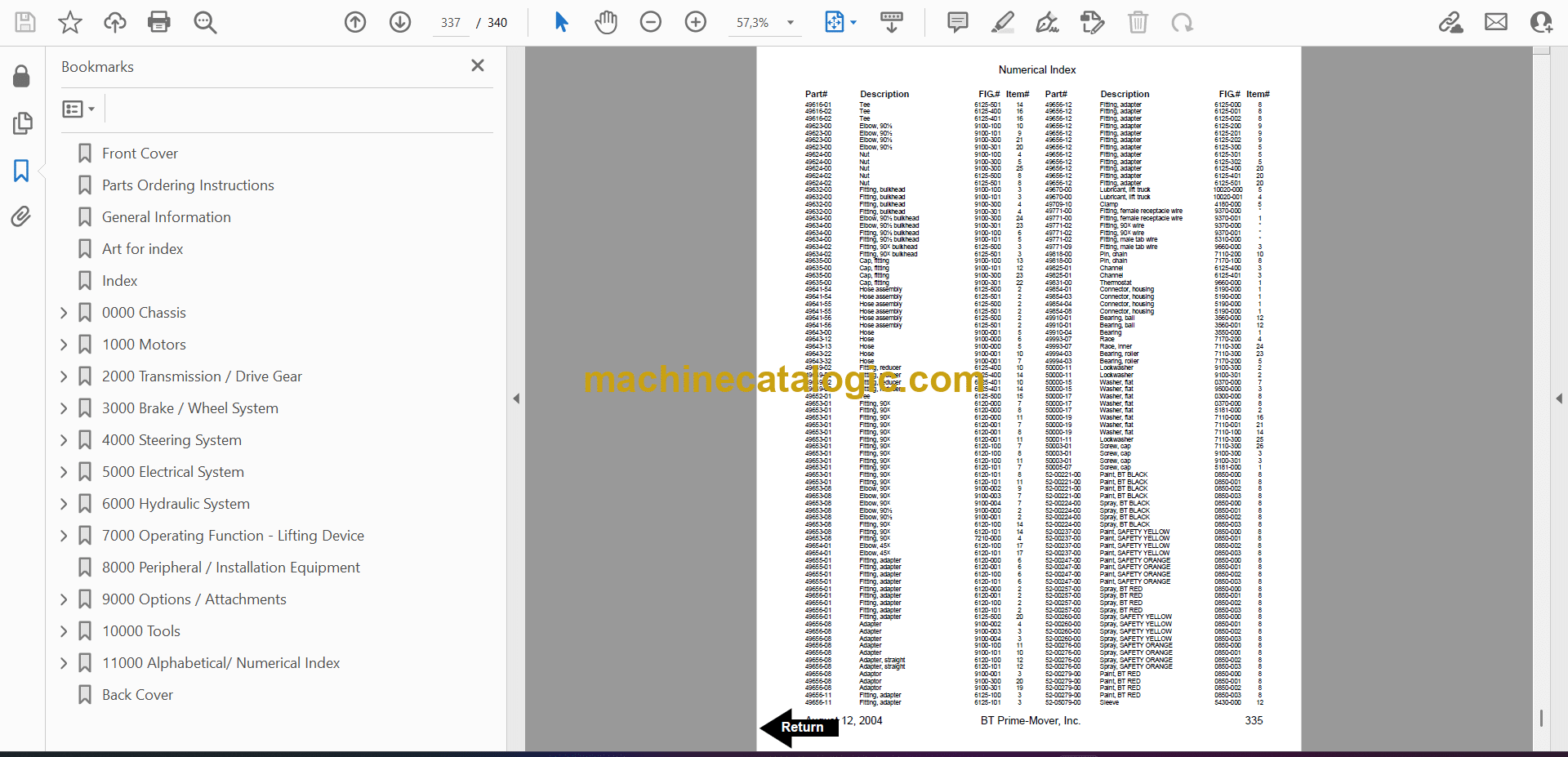Viewport: 1568px width, 757px height.
Task: Click the page number 335 in footer
Action: tap(1254, 721)
